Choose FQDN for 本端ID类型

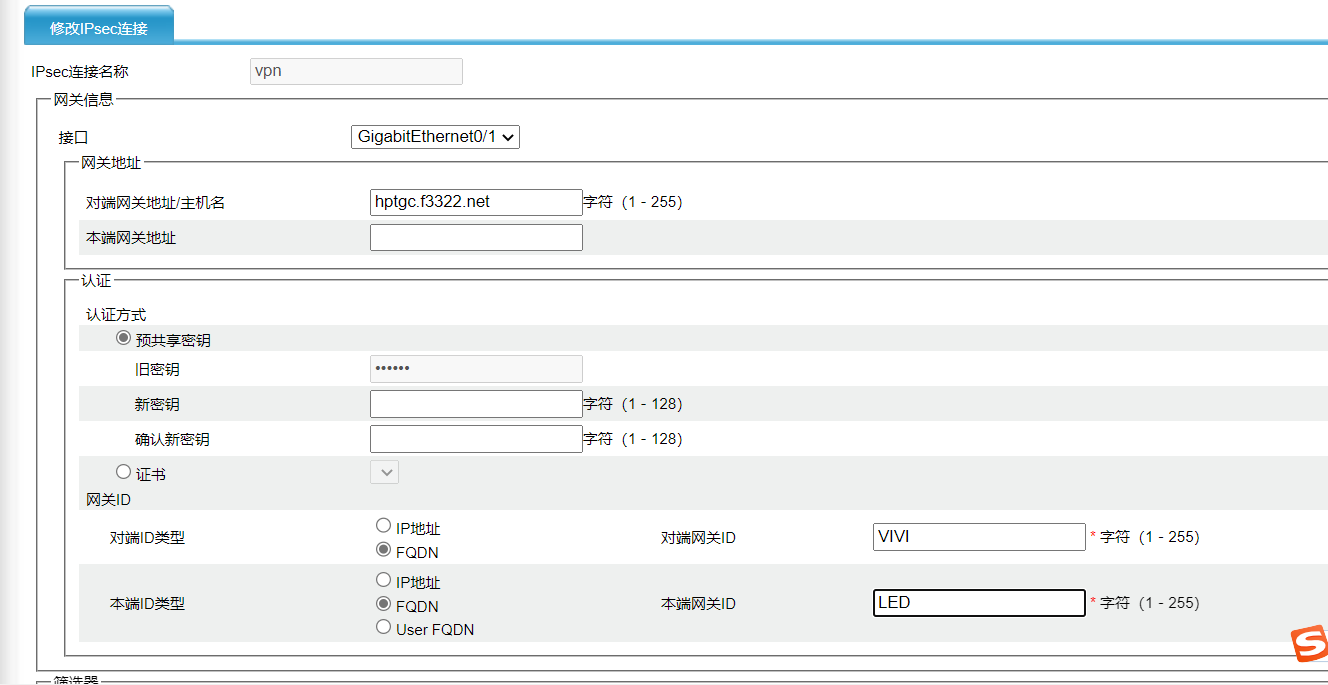(x=383, y=604)
